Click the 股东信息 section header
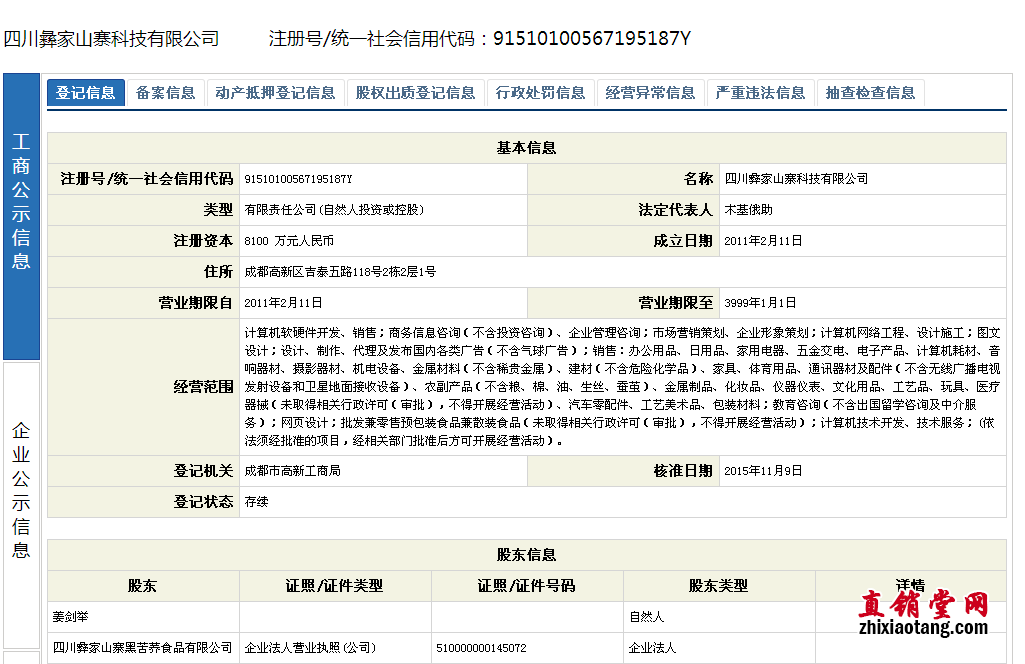 tap(526, 554)
